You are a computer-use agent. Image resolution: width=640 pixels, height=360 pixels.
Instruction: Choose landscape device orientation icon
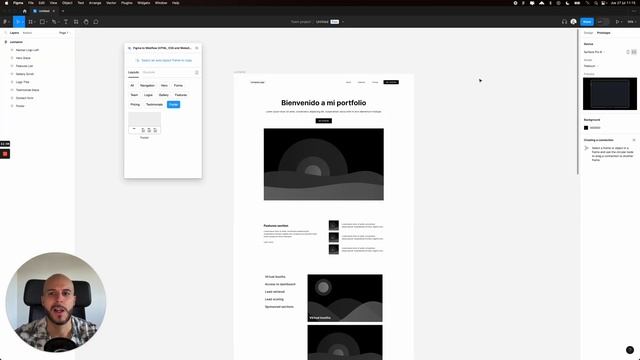(634, 52)
